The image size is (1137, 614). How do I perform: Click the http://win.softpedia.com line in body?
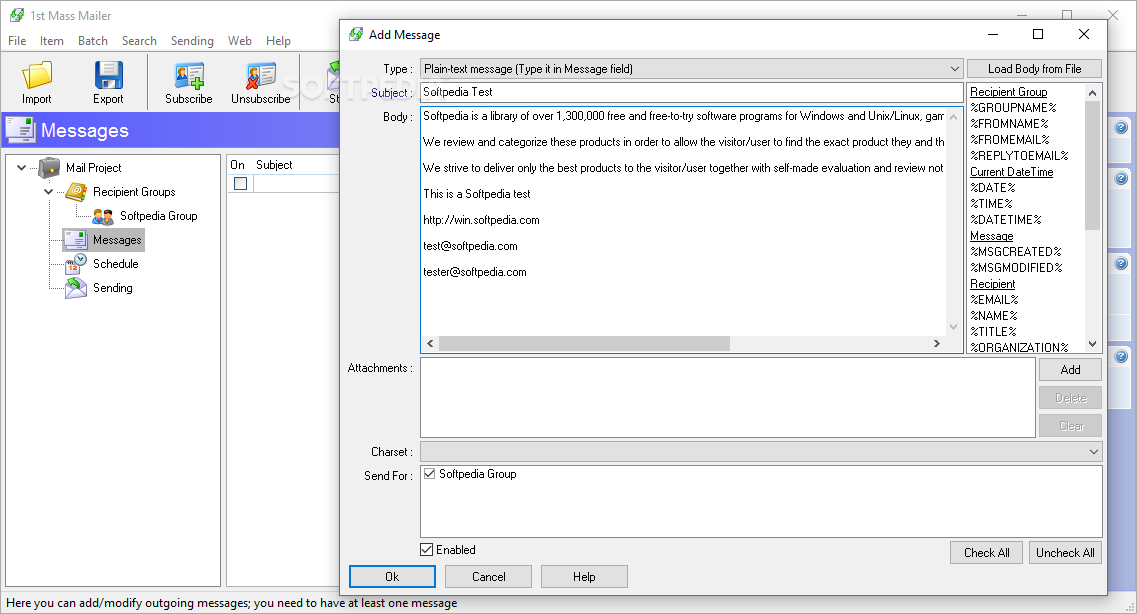pos(481,220)
